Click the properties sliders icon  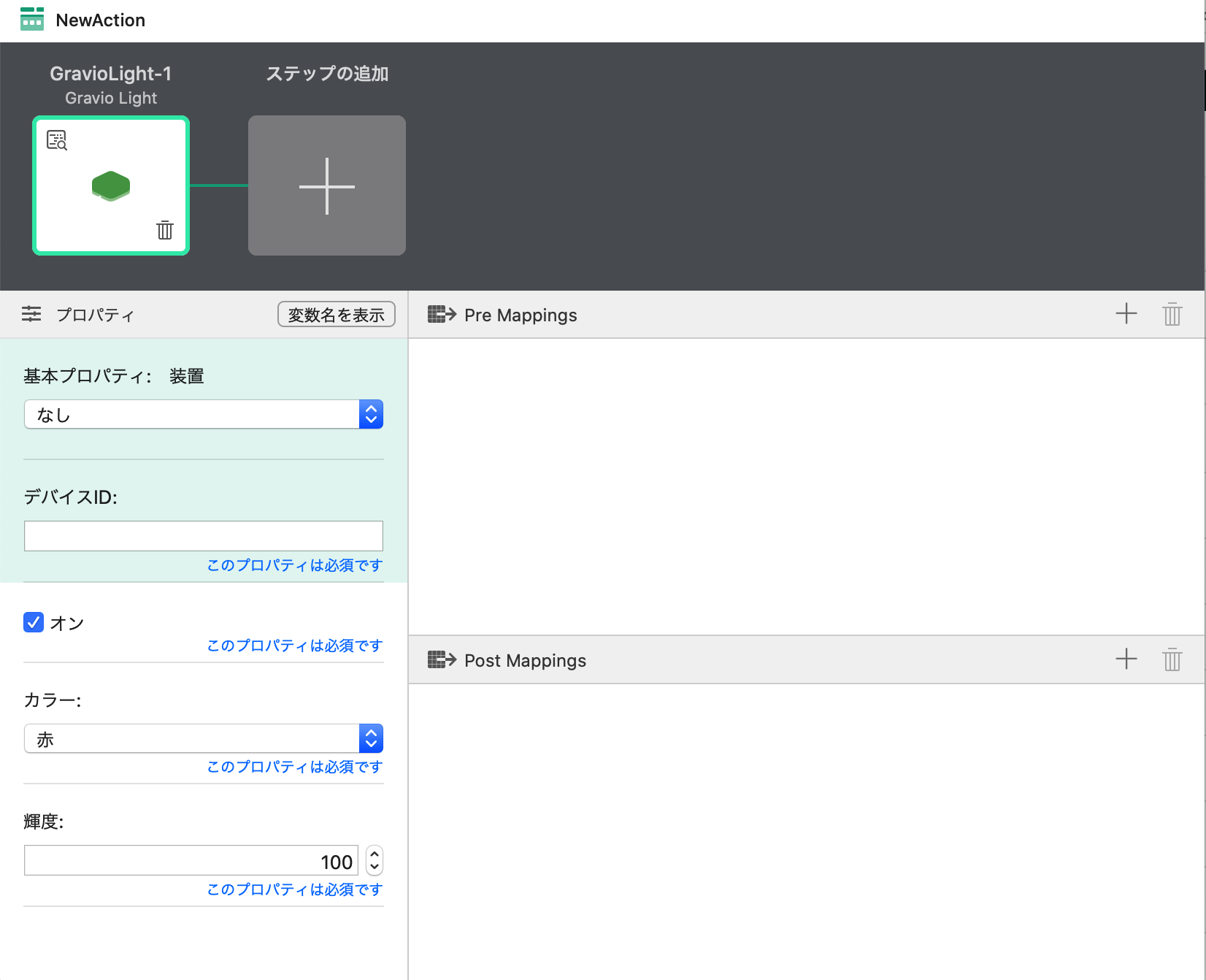31,314
